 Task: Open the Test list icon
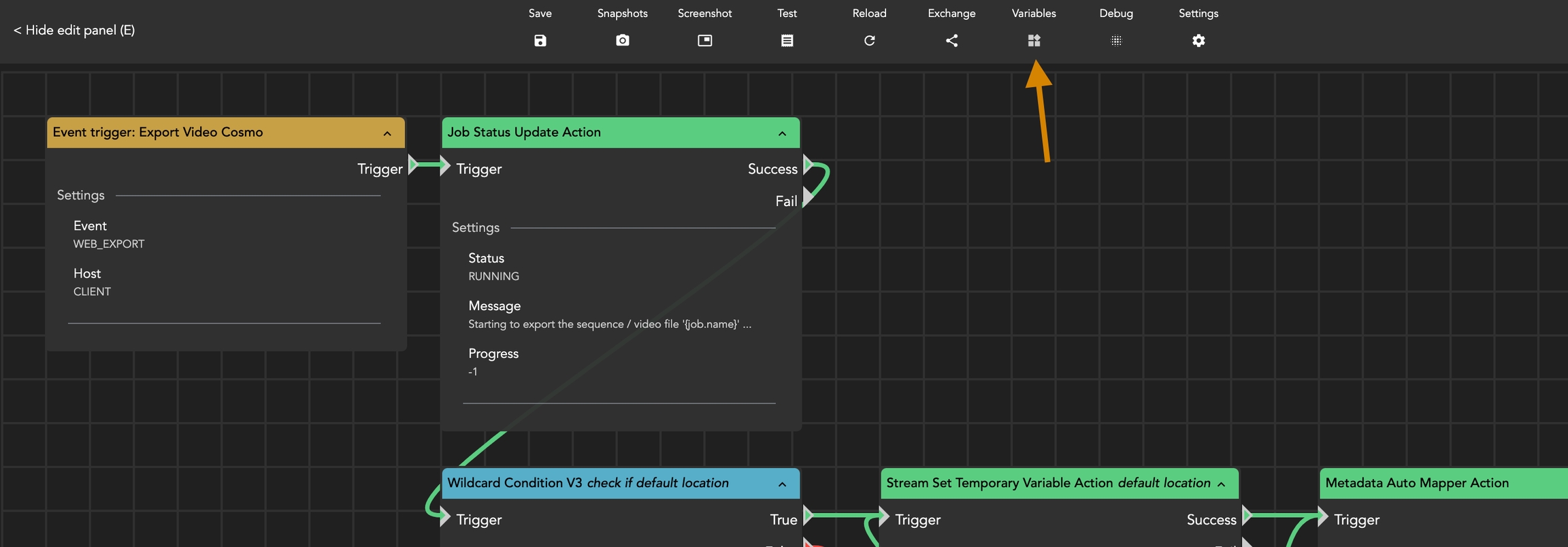pyautogui.click(x=787, y=41)
